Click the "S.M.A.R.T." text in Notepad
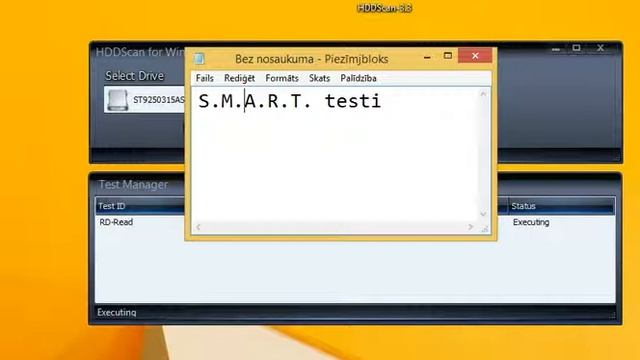 (x=255, y=101)
